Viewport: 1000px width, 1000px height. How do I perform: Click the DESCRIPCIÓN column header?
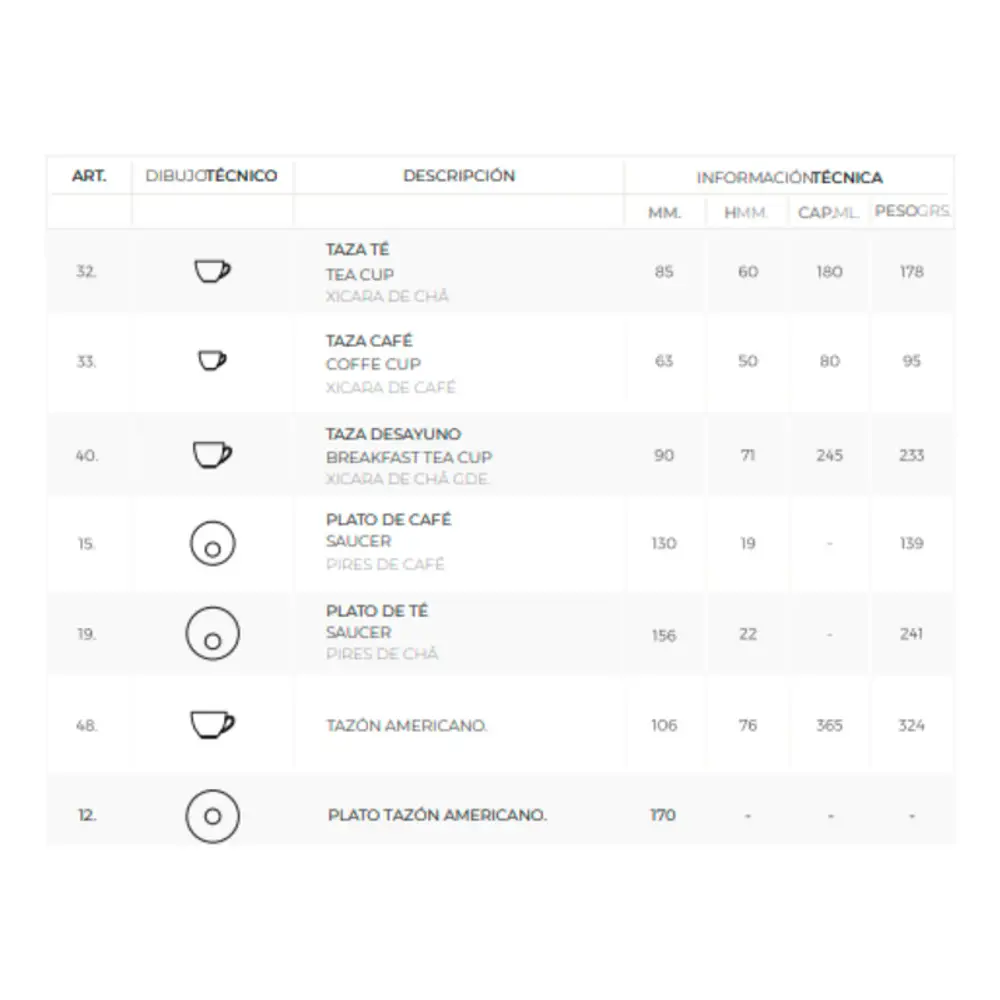click(459, 176)
